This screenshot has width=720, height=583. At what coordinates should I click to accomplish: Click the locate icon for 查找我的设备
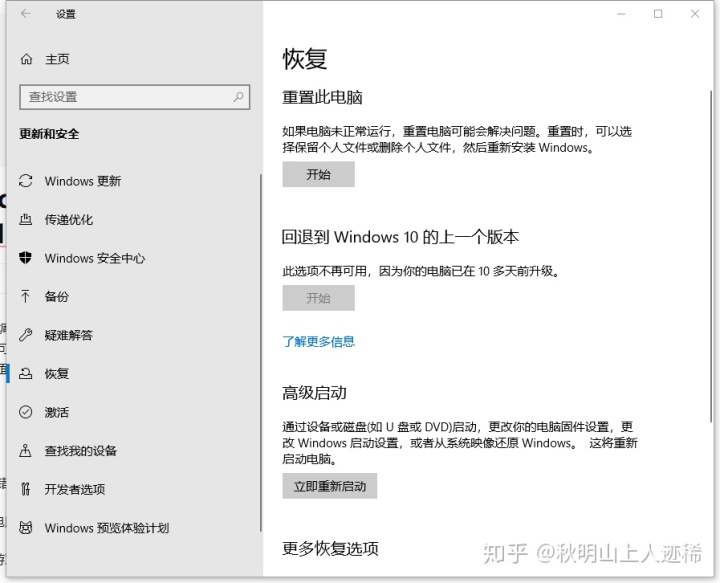pyautogui.click(x=26, y=450)
